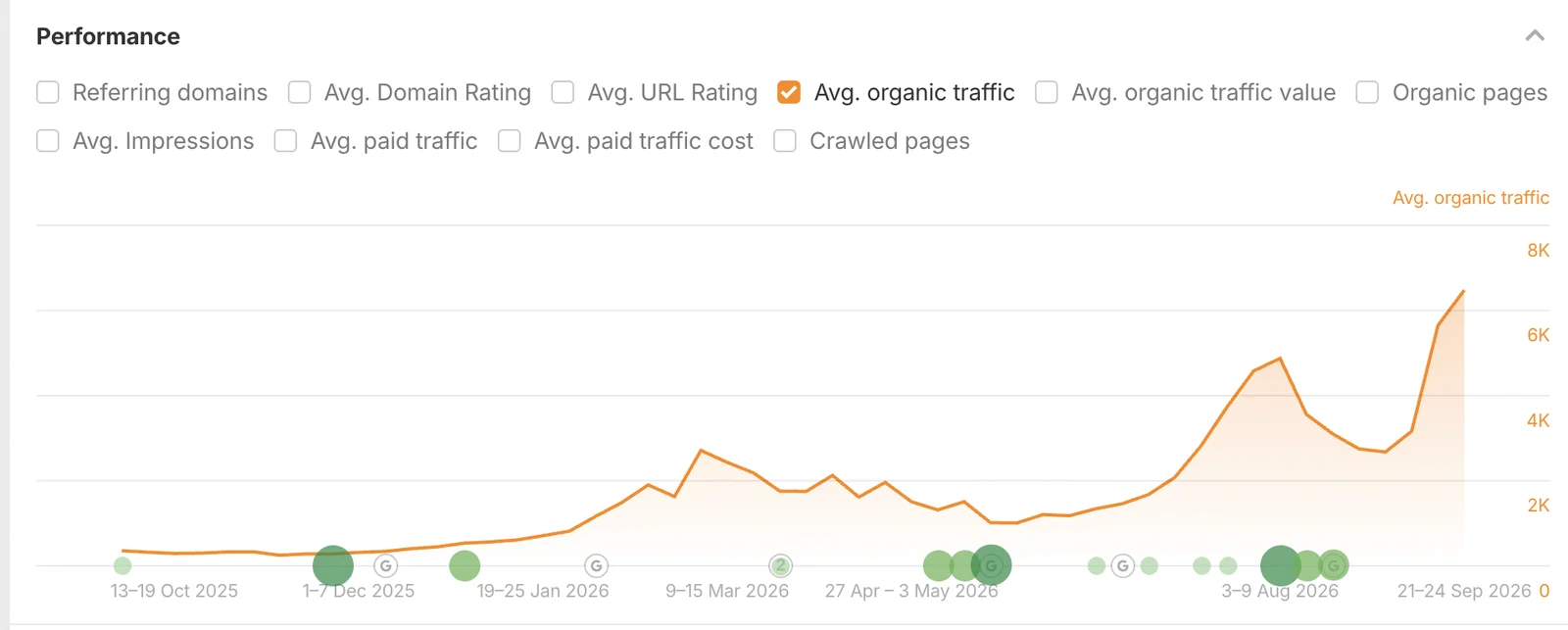Screen dimensions: 1568x630
Task: Open the light green Google marker right of 3–9 Aug 2026
Action: pyautogui.click(x=1334, y=565)
